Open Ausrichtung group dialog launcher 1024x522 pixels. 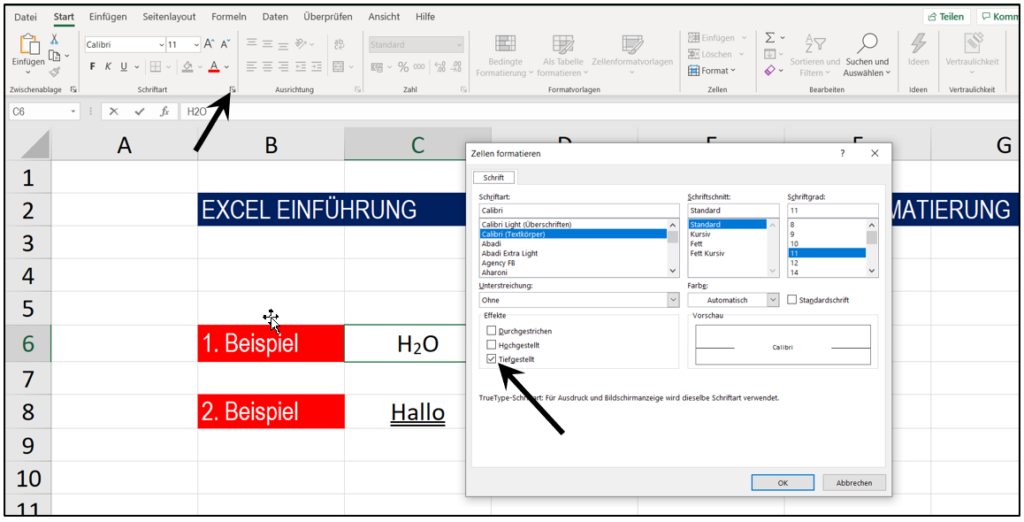[x=357, y=90]
